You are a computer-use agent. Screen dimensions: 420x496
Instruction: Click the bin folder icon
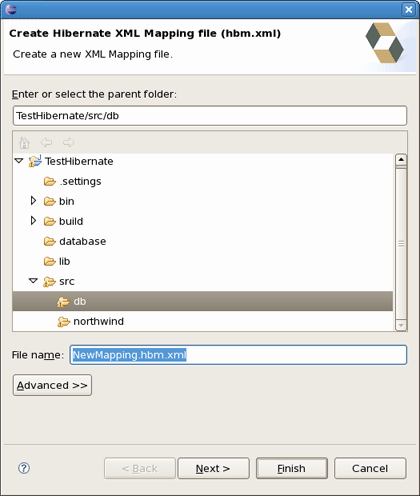50,201
